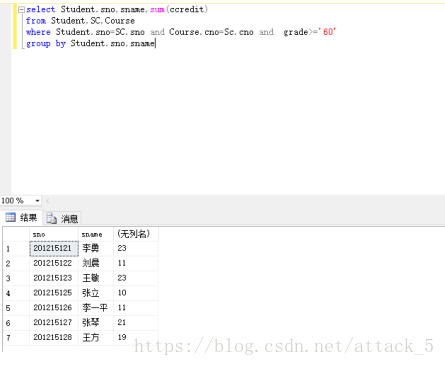Select entire row 4 via row header
The image size is (445, 366).
coord(16,293)
